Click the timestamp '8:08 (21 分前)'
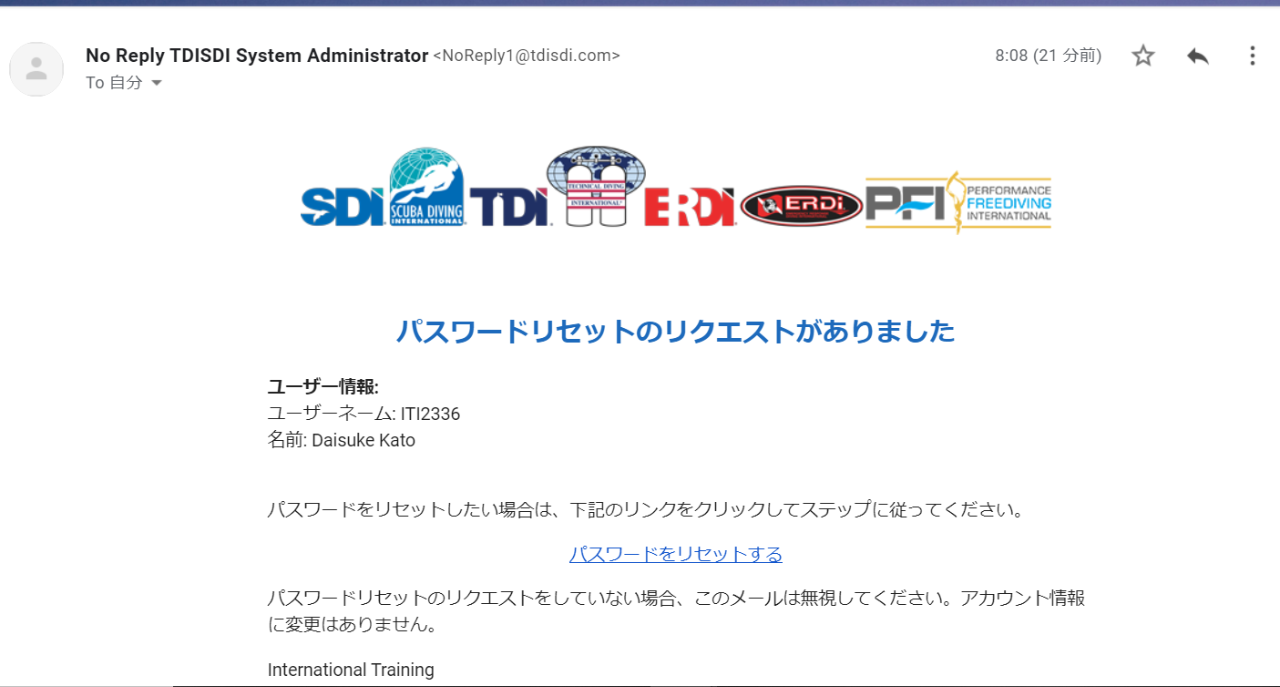 pyautogui.click(x=1048, y=56)
